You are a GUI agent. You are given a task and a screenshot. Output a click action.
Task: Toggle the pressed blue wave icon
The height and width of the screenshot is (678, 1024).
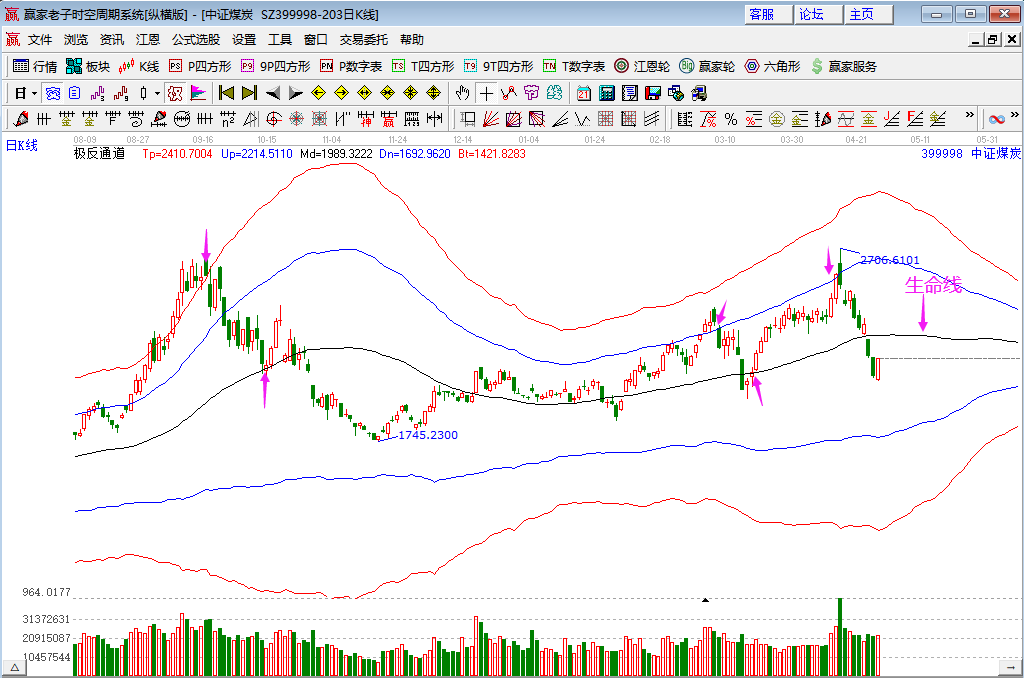pyautogui.click(x=53, y=93)
